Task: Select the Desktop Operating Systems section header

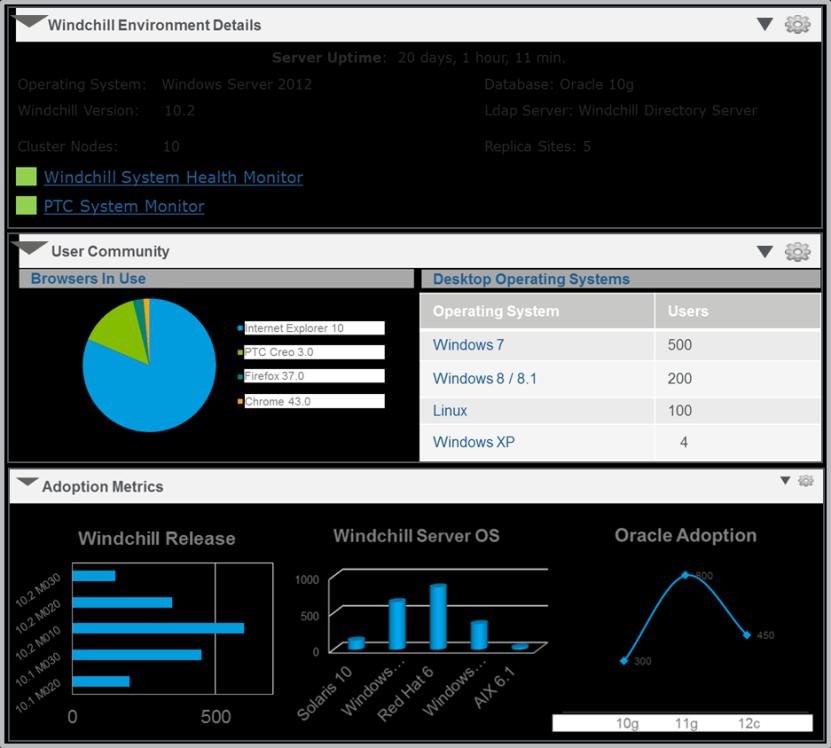Action: tap(621, 279)
